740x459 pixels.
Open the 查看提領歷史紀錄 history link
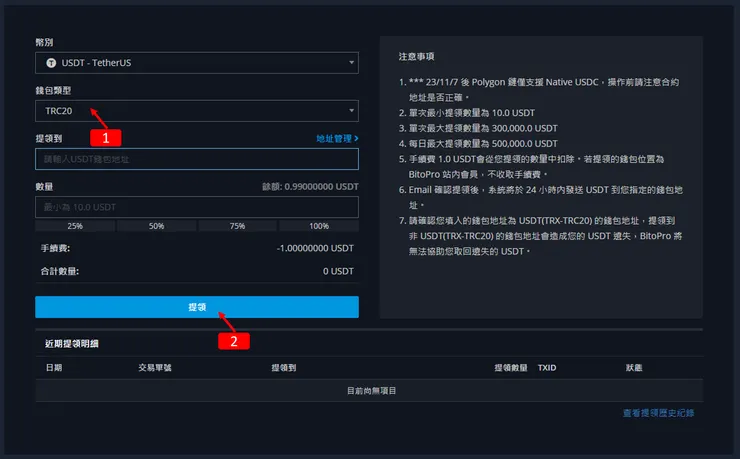[x=658, y=413]
